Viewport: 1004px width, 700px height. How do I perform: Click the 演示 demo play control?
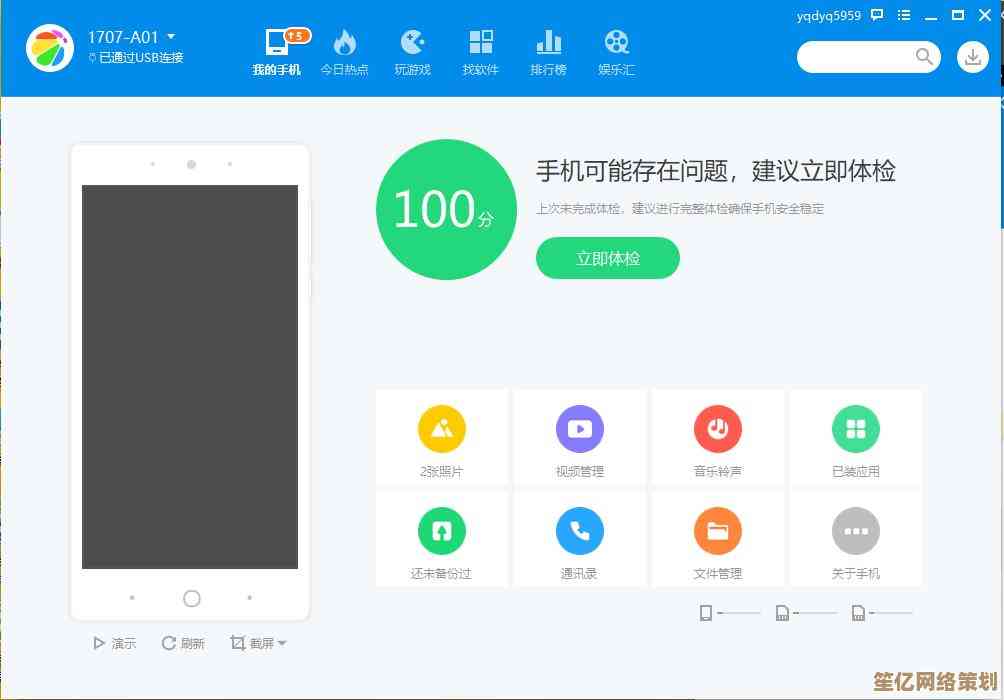click(113, 643)
